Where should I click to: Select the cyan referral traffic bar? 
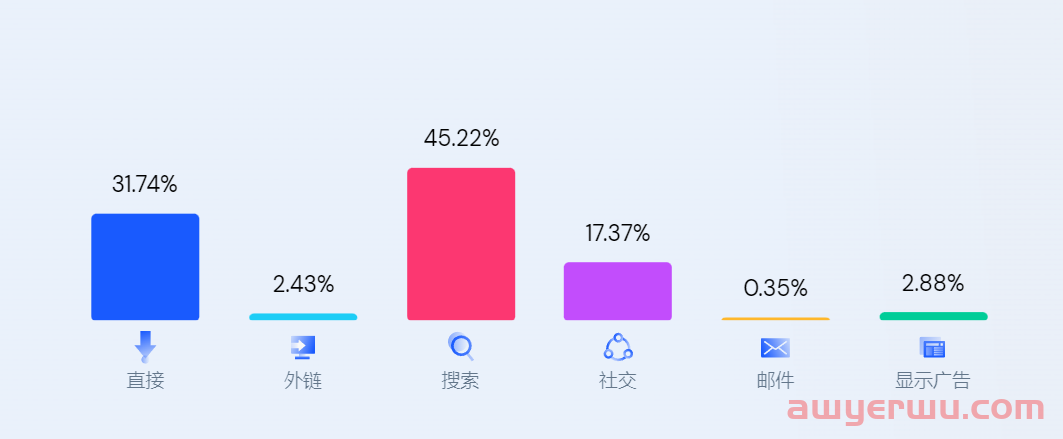(303, 317)
